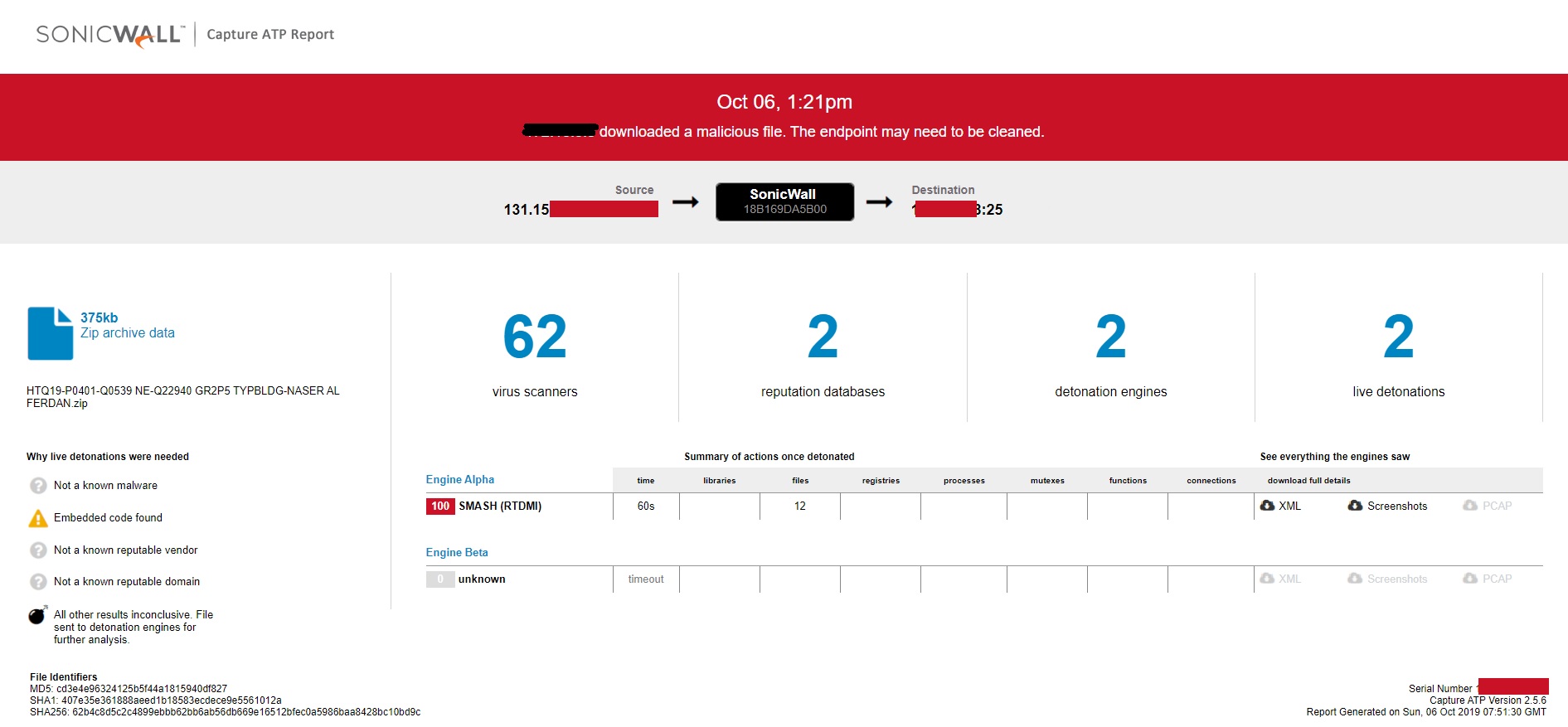Click the registries column header
The width and height of the screenshot is (1568, 727).
[881, 481]
